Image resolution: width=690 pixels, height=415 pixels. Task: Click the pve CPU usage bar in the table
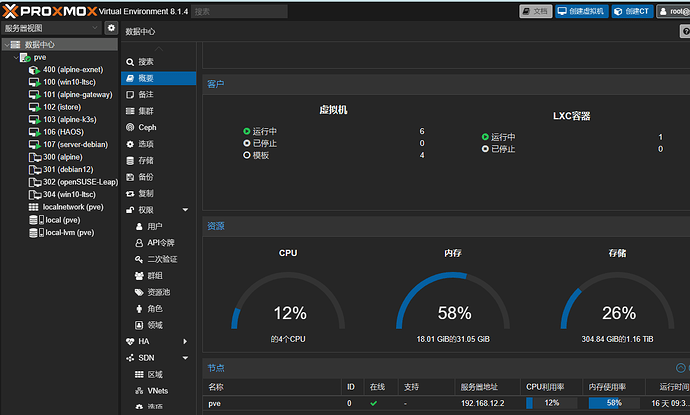[x=551, y=403]
